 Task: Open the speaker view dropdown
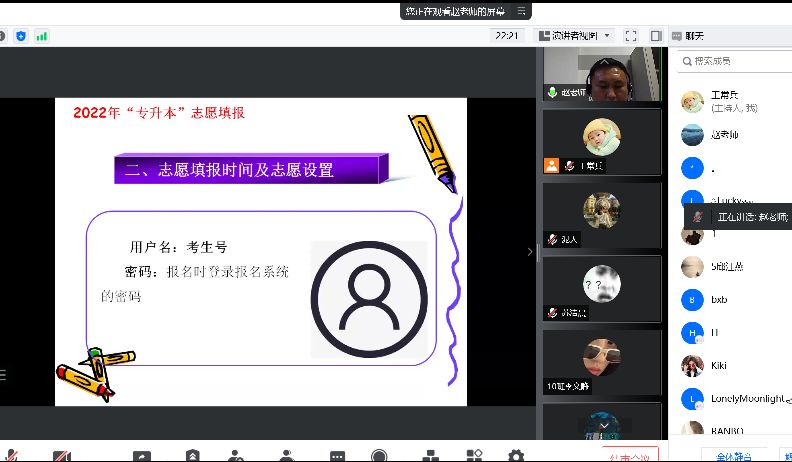pos(575,35)
